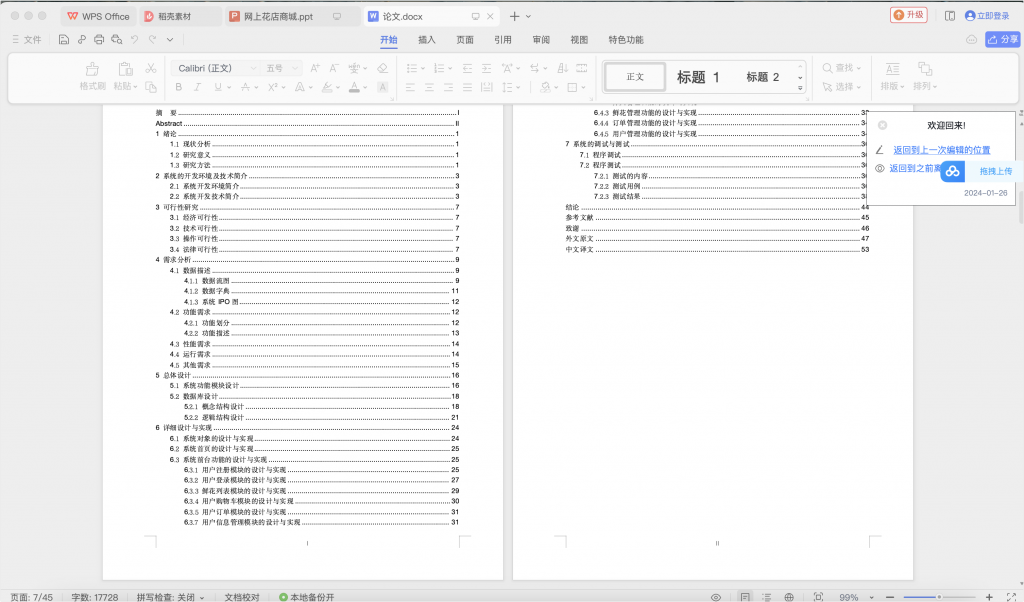Click the bold B icon
Viewport: 1024px width, 602px height.
pos(179,87)
